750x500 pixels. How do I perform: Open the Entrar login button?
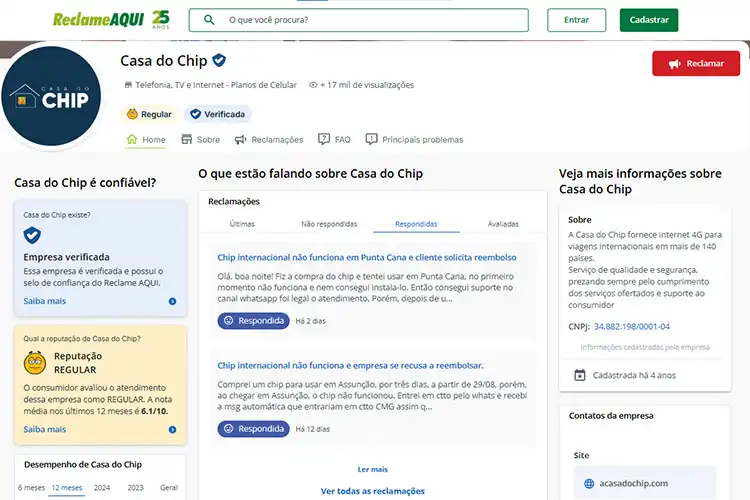tap(576, 20)
